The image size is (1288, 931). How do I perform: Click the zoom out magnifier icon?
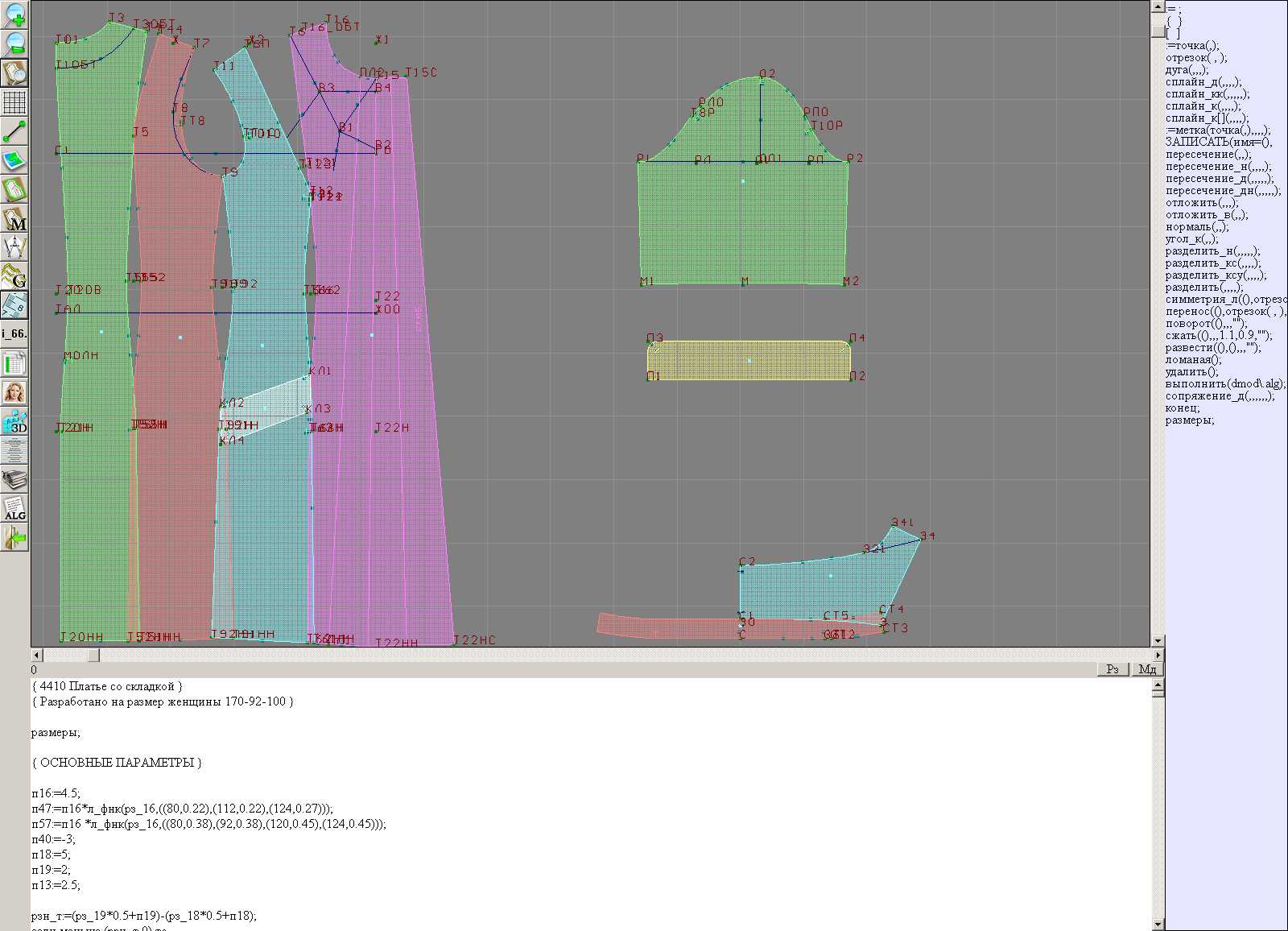tap(14, 43)
